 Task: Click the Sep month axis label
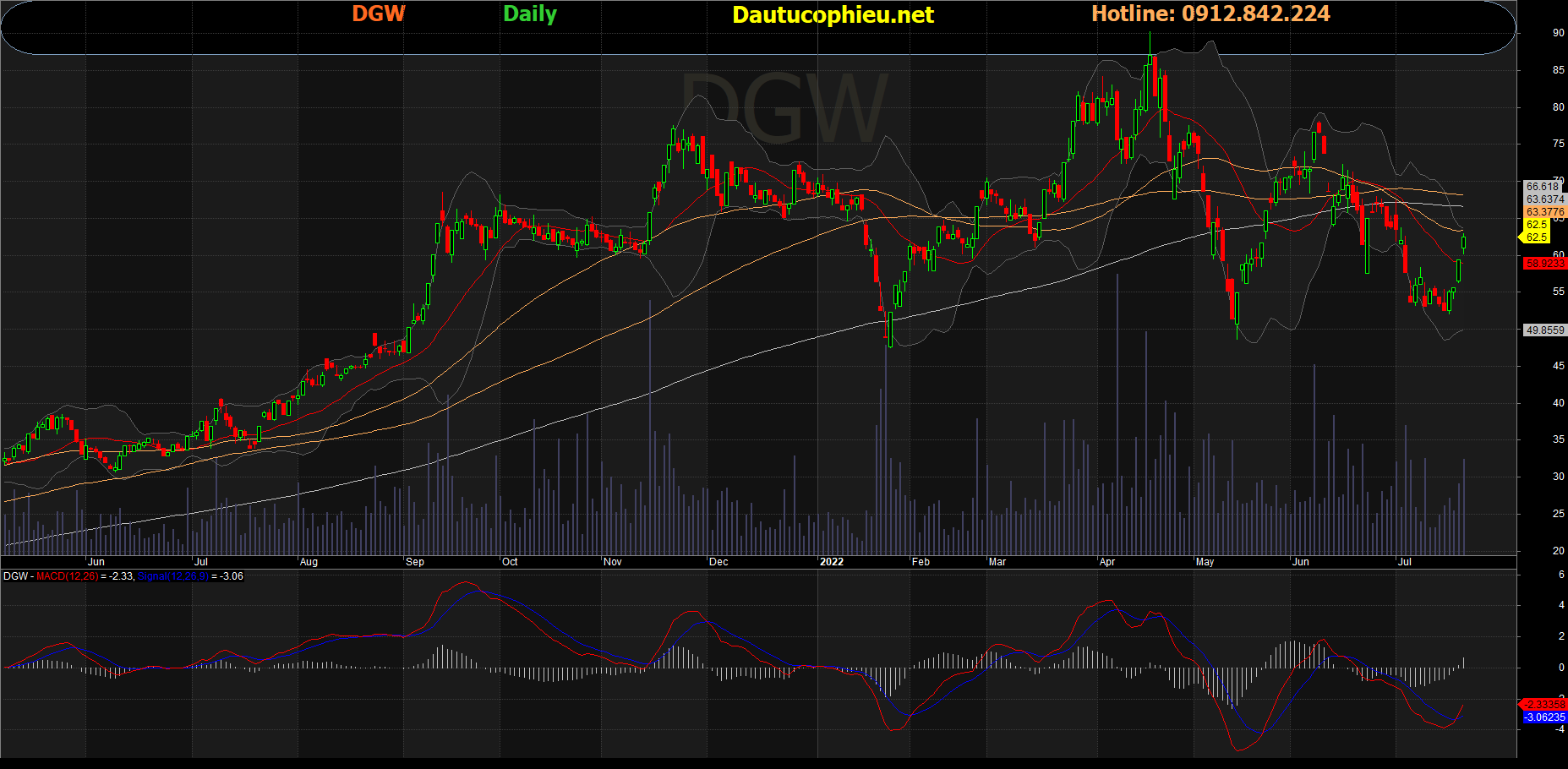tap(415, 562)
